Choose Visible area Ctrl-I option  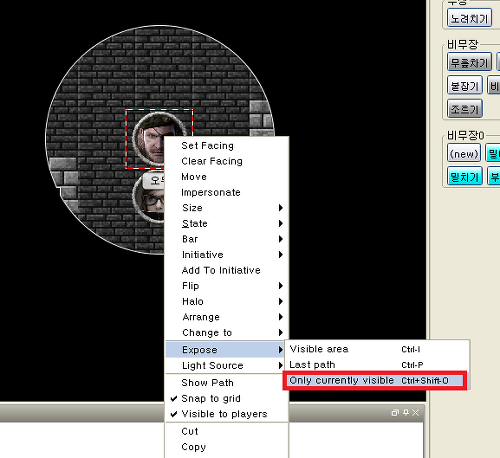(x=376, y=349)
